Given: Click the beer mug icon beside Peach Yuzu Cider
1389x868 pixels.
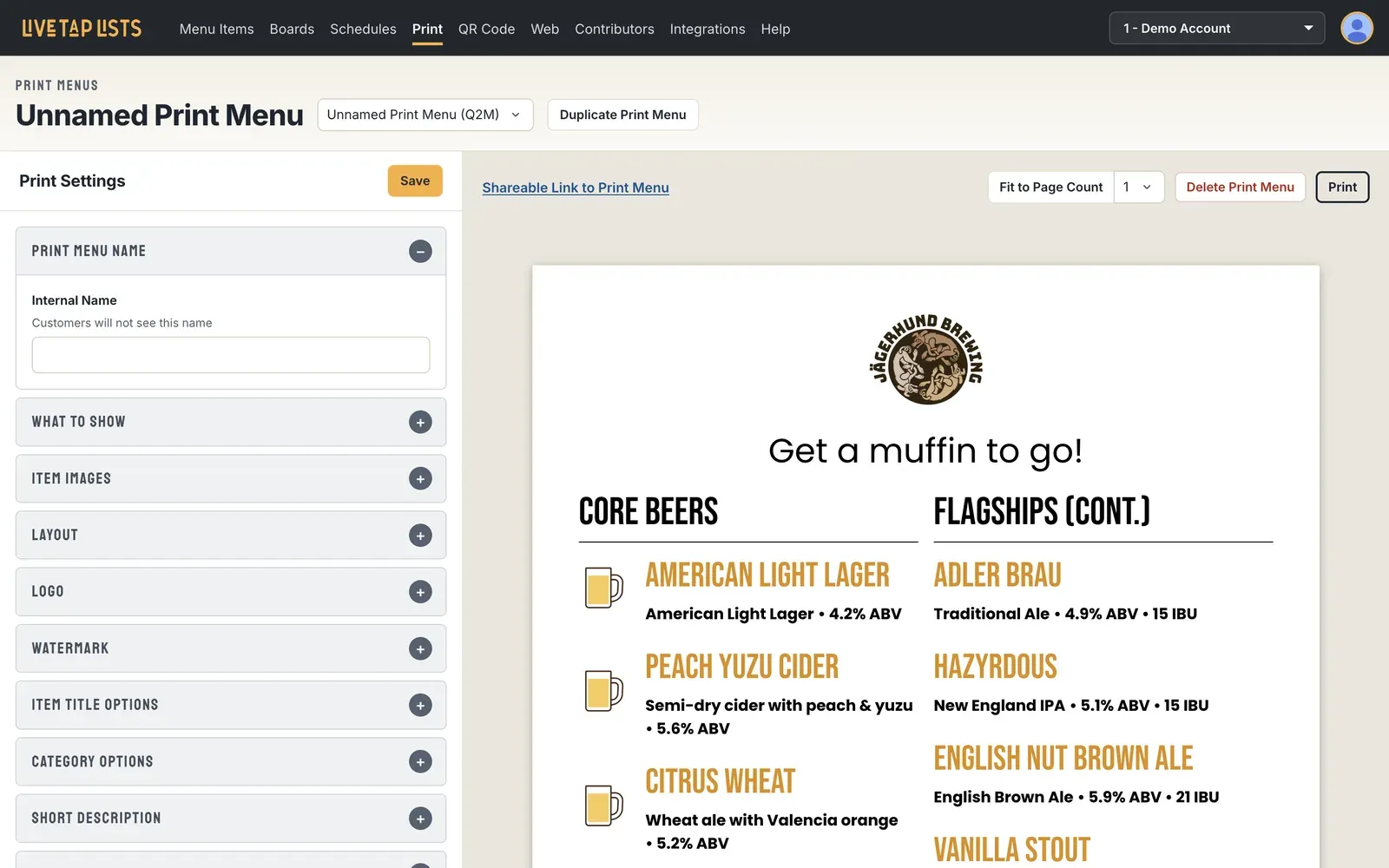Looking at the screenshot, I should coord(603,691).
